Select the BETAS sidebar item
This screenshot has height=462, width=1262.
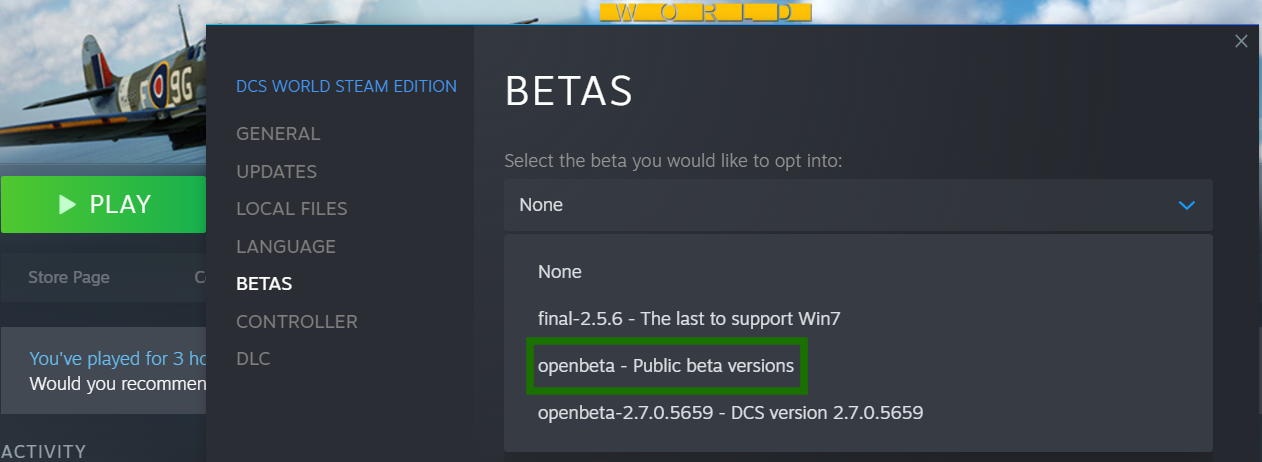tap(264, 284)
